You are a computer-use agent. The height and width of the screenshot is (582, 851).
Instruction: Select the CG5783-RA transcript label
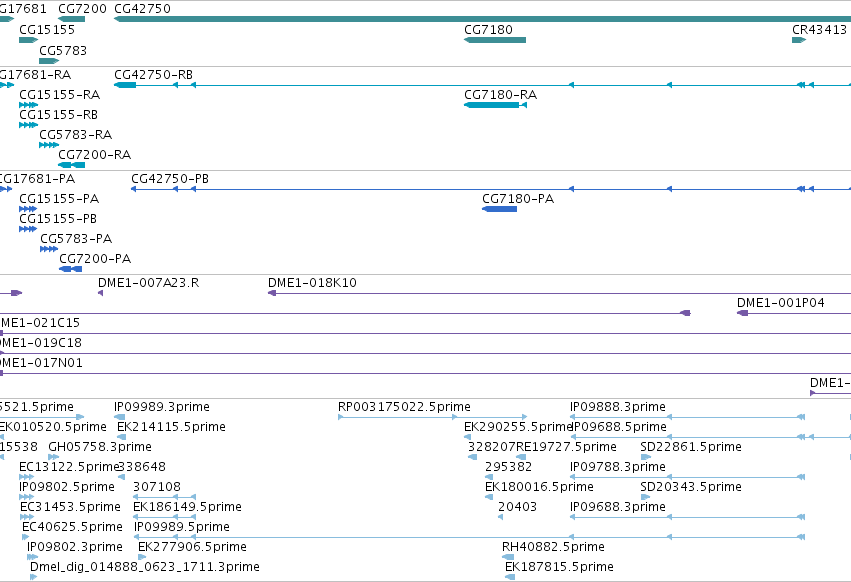click(75, 135)
